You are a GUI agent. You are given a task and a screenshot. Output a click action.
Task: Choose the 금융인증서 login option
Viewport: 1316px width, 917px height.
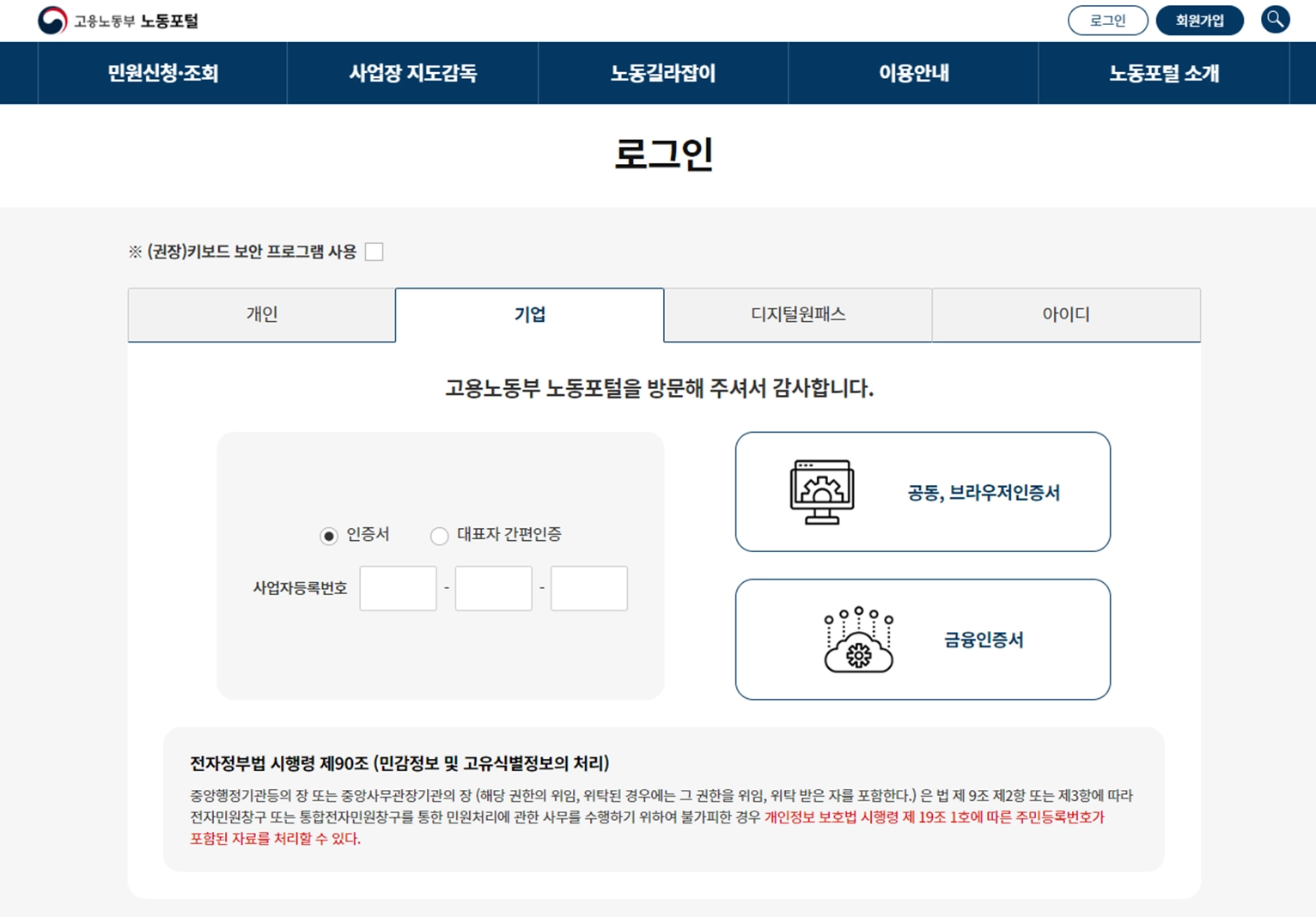[923, 640]
